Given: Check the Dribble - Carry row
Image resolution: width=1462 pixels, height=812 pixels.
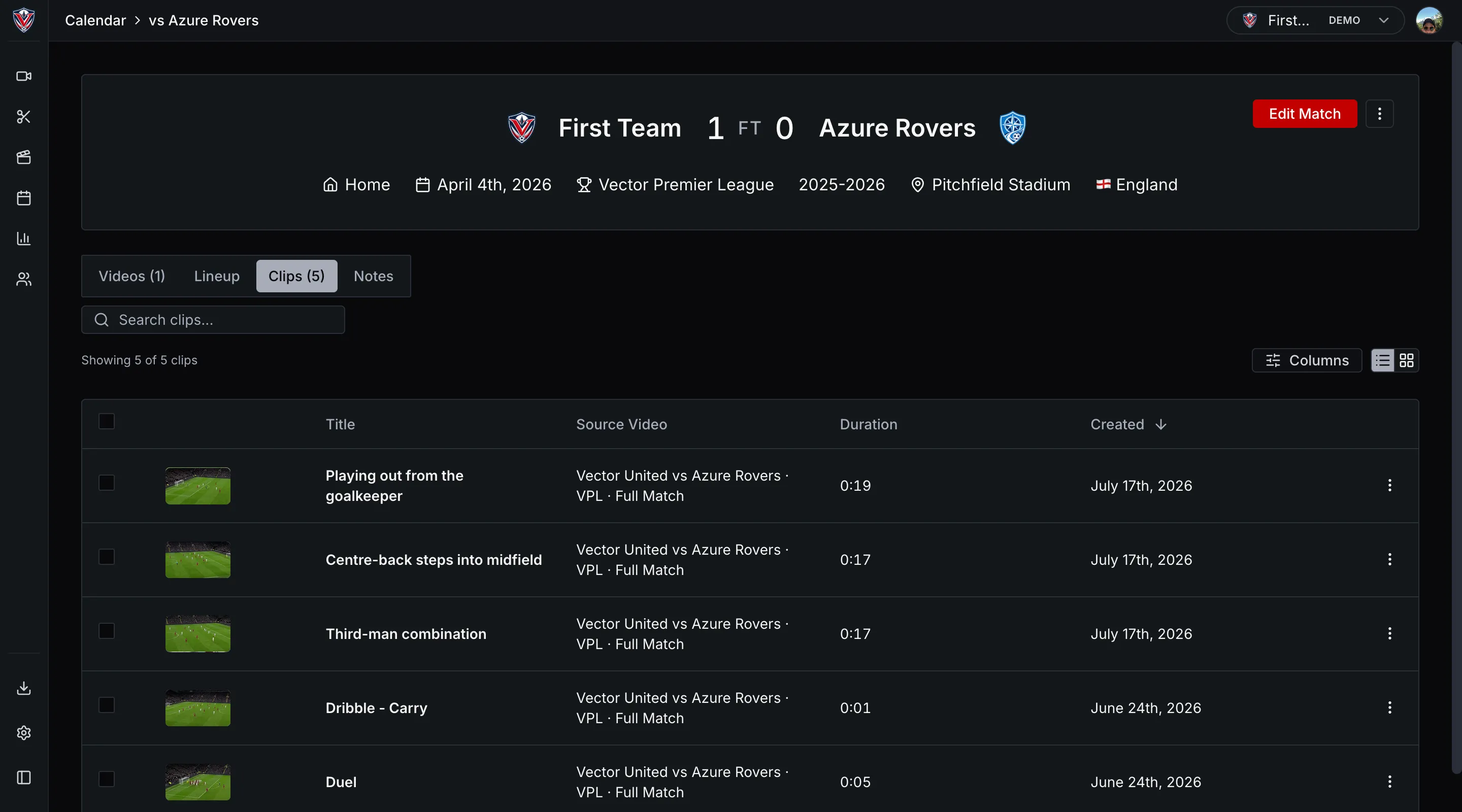Looking at the screenshot, I should (107, 705).
